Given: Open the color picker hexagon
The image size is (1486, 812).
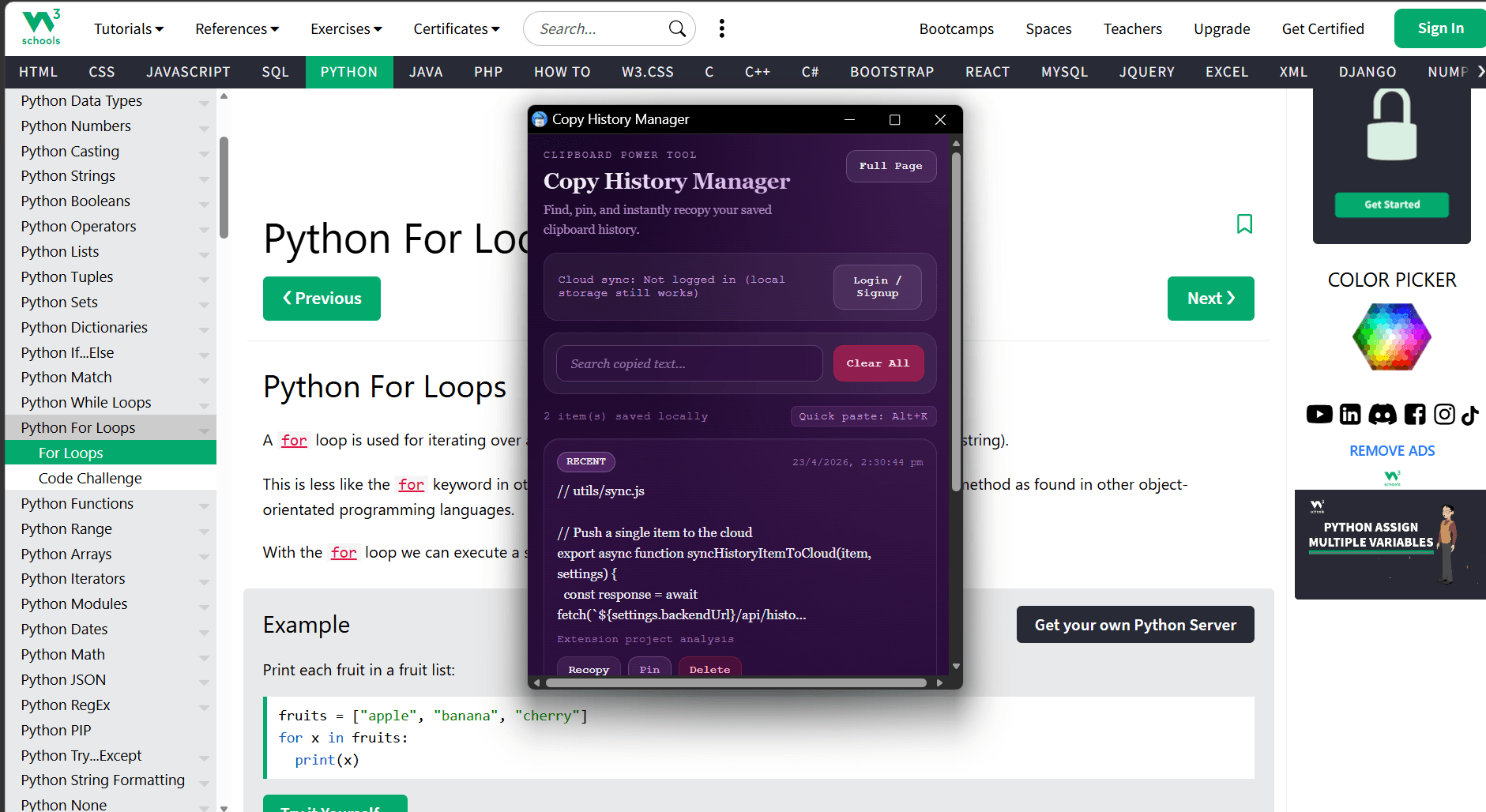Looking at the screenshot, I should click(1392, 336).
